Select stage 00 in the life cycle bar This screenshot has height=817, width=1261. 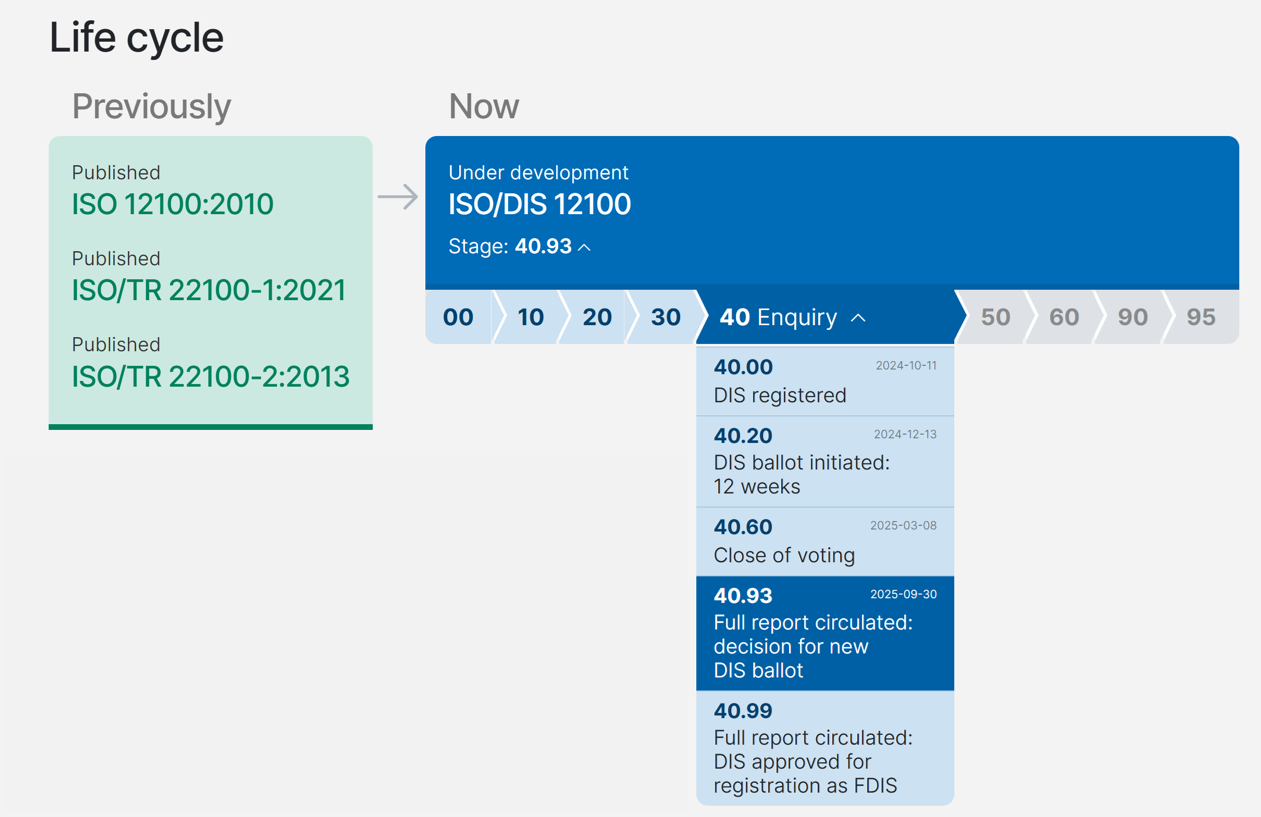[x=458, y=317]
